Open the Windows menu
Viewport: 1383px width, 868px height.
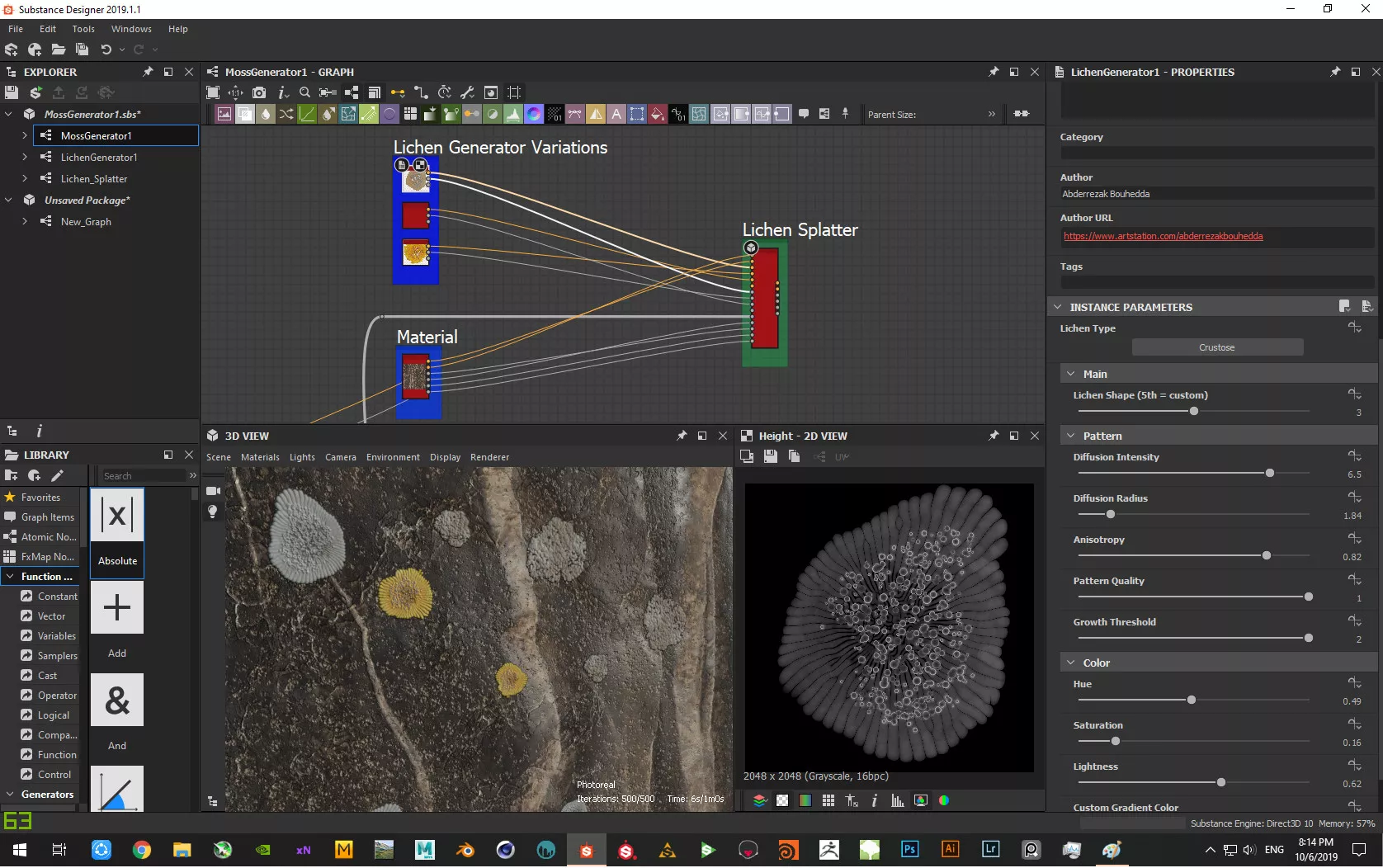click(x=131, y=29)
